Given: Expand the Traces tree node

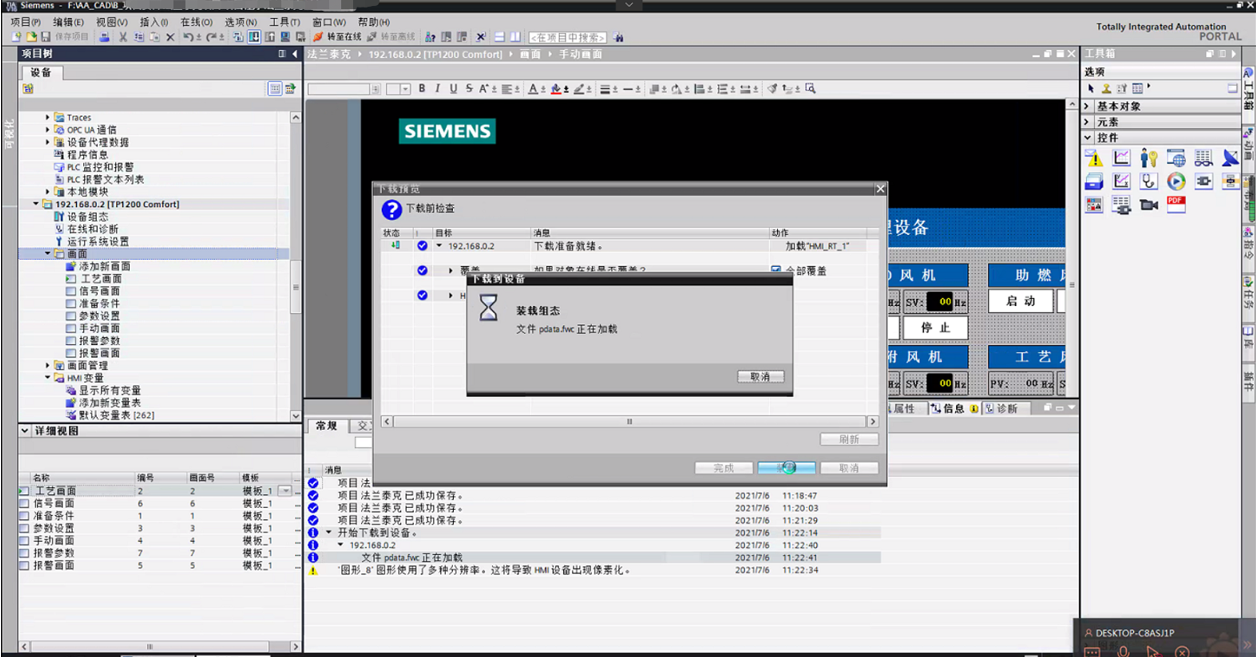Looking at the screenshot, I should 47,117.
